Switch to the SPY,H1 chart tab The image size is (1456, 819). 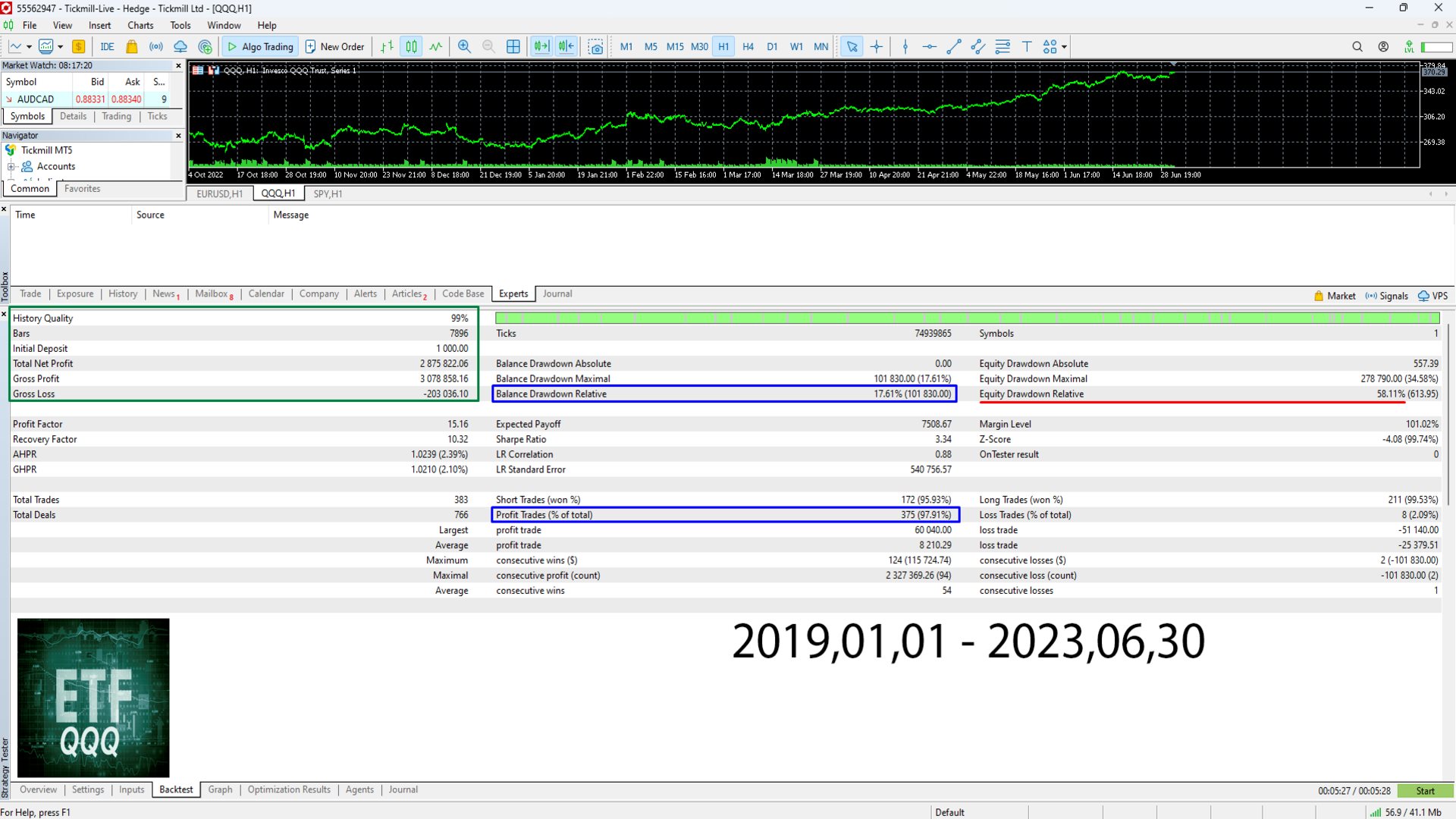pyautogui.click(x=328, y=193)
